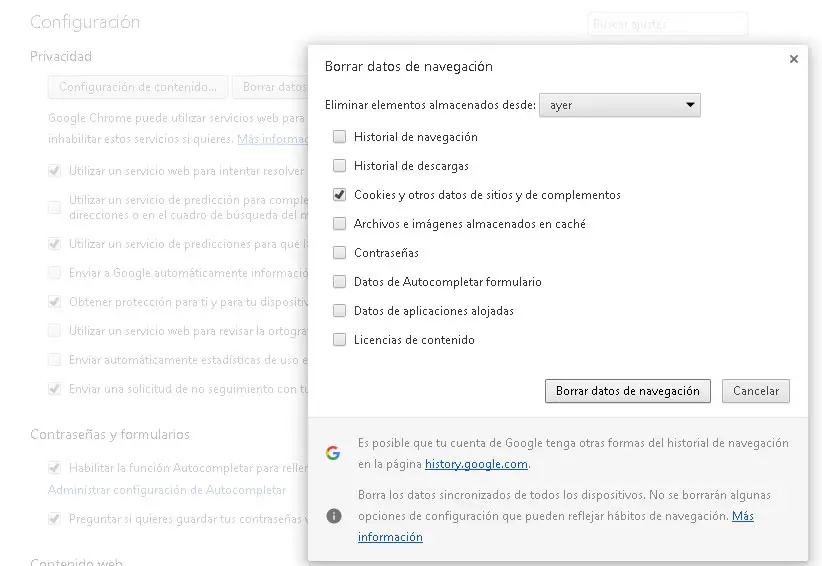The height and width of the screenshot is (566, 822).
Task: Select the Contraseñas checkbox
Action: tap(340, 253)
